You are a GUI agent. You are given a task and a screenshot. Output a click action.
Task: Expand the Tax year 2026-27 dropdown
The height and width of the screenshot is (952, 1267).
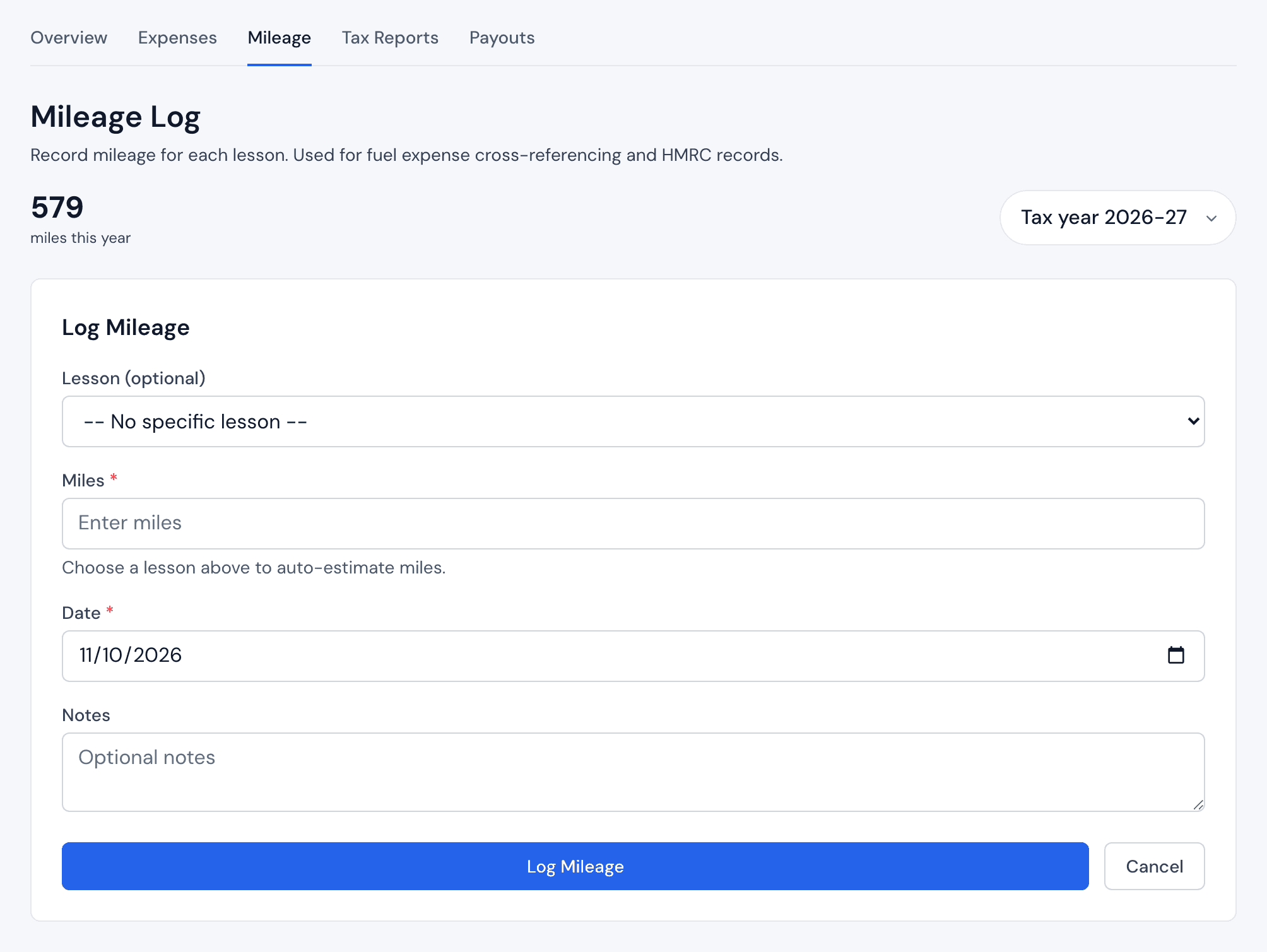(1117, 218)
